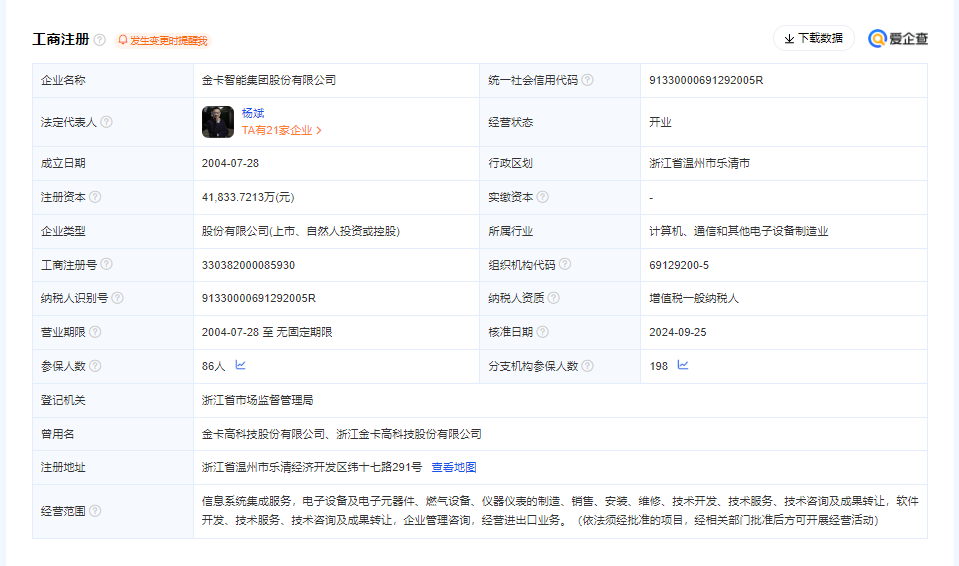This screenshot has height=566, width=959.
Task: Click help icon next to 纳税人资质
Action: (554, 297)
